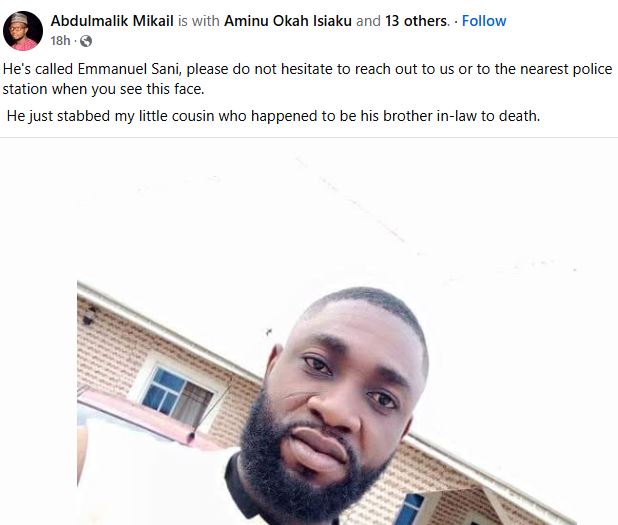Click the blue building window in photo
The image size is (618, 525).
coord(177,396)
